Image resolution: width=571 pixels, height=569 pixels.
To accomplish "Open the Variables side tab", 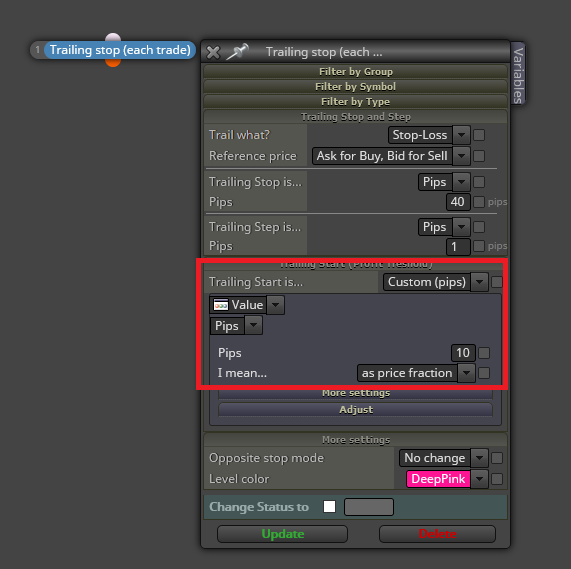I will pos(518,74).
